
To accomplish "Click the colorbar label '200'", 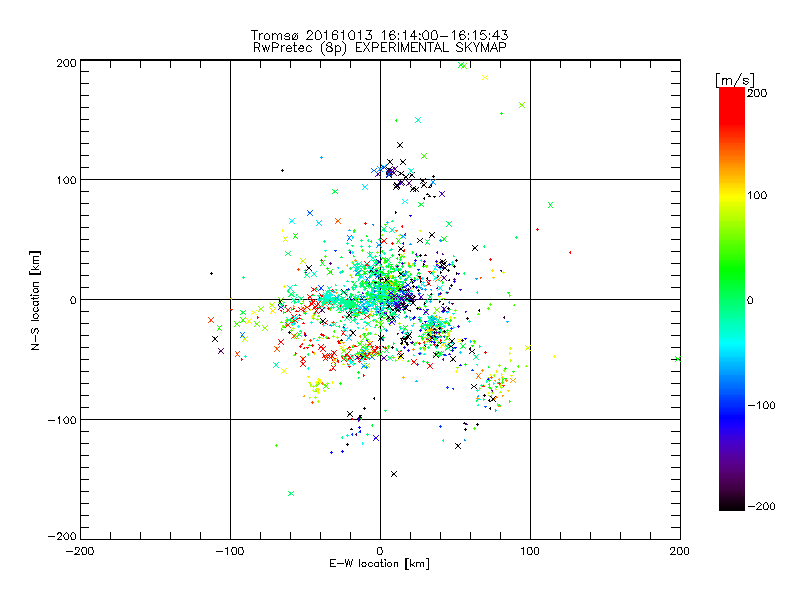I will tap(757, 93).
